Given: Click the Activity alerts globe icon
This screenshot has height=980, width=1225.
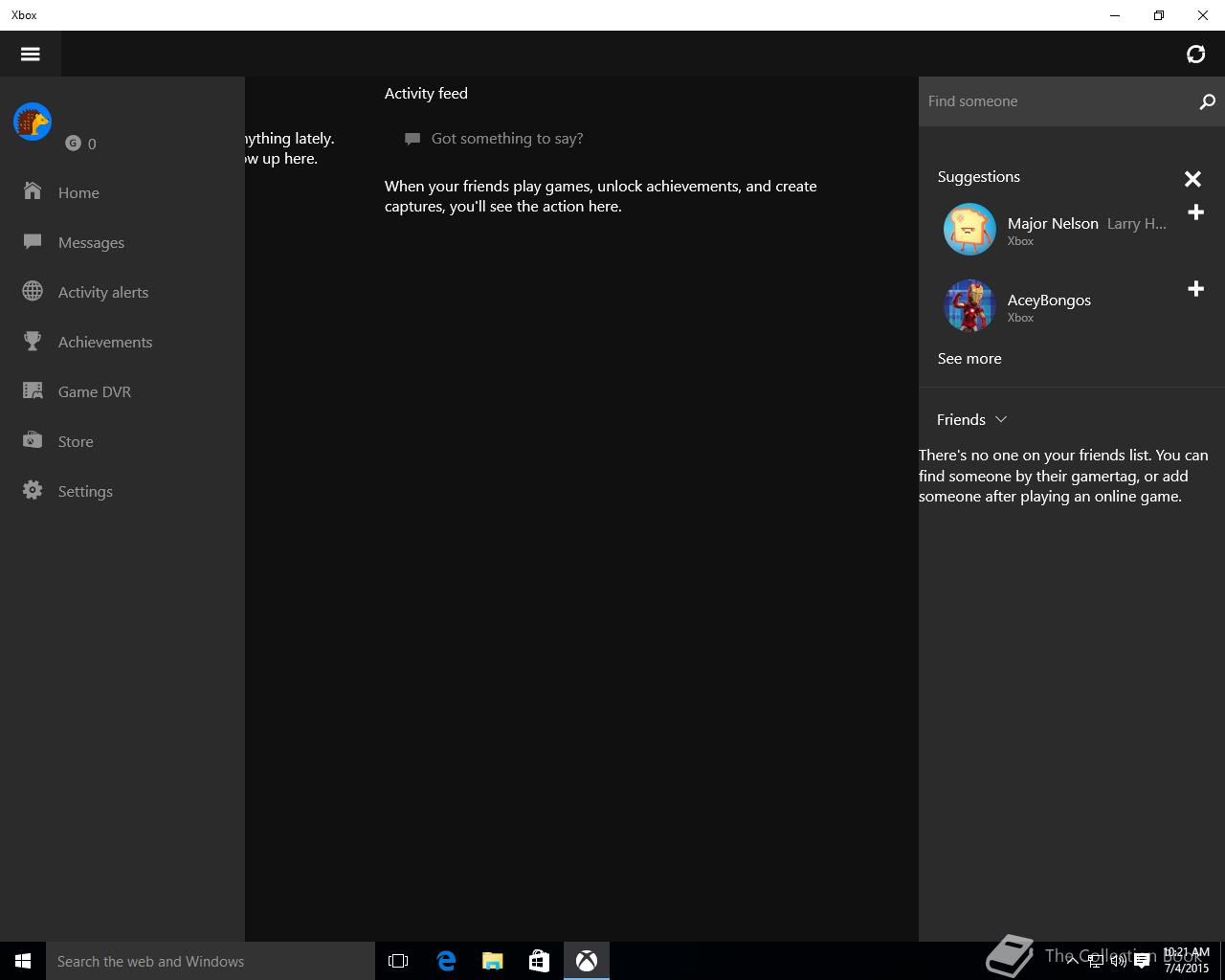Looking at the screenshot, I should click(x=33, y=291).
